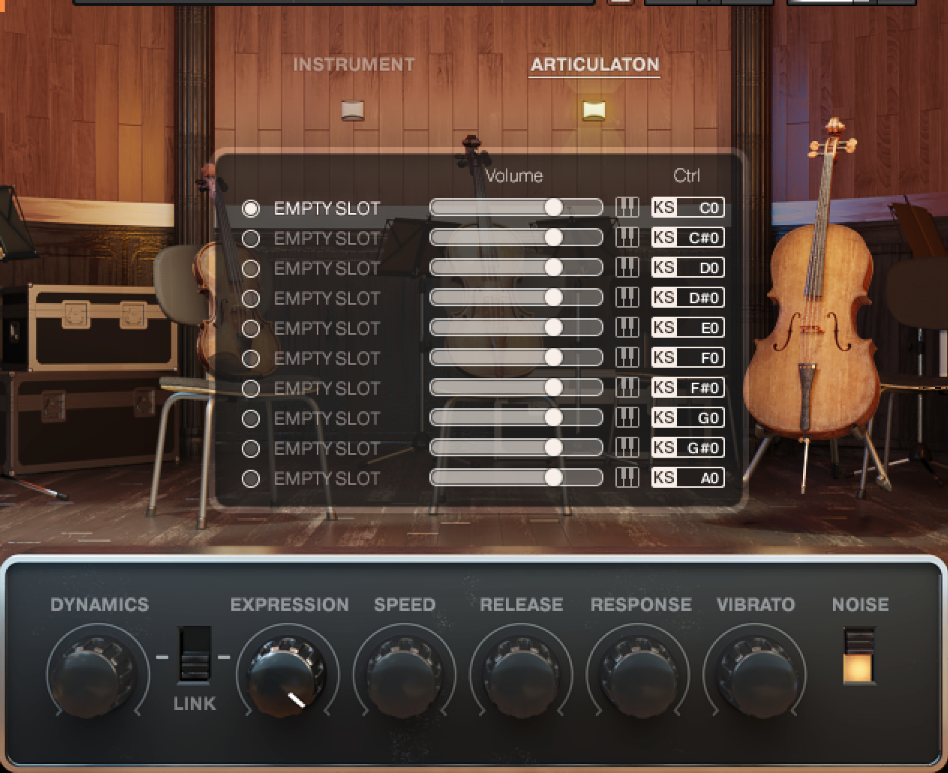Viewport: 948px width, 773px height.
Task: Click the piano keys icon for D0 slot
Action: pos(627,268)
